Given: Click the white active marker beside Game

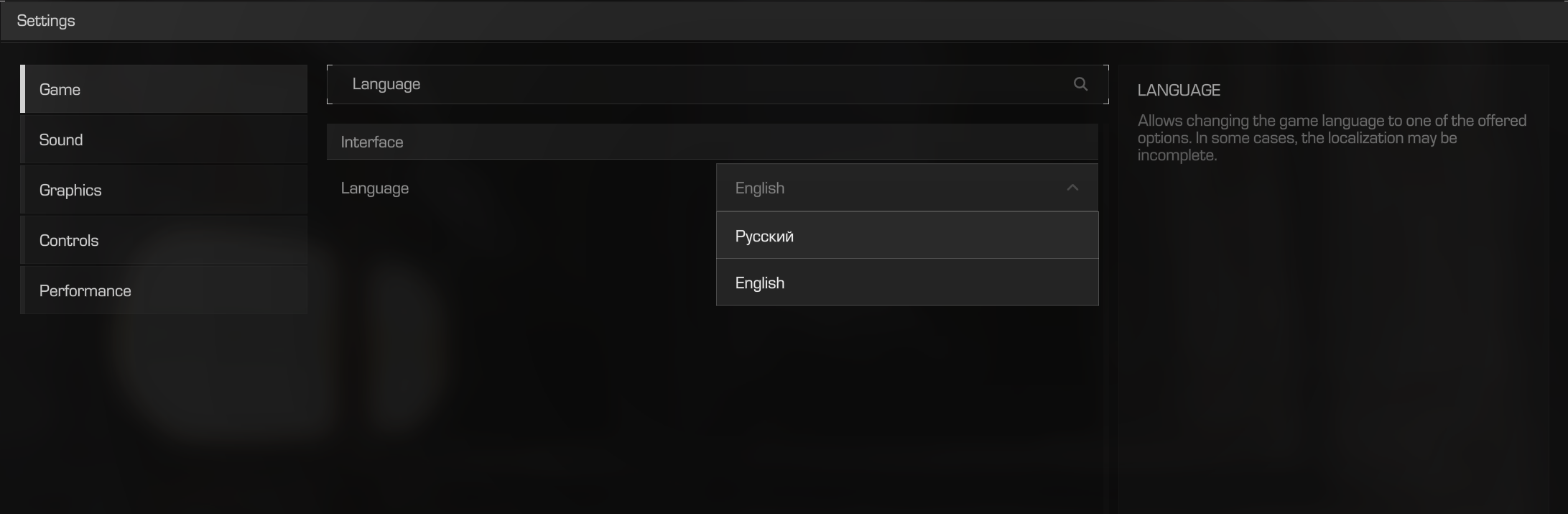Looking at the screenshot, I should click(23, 89).
